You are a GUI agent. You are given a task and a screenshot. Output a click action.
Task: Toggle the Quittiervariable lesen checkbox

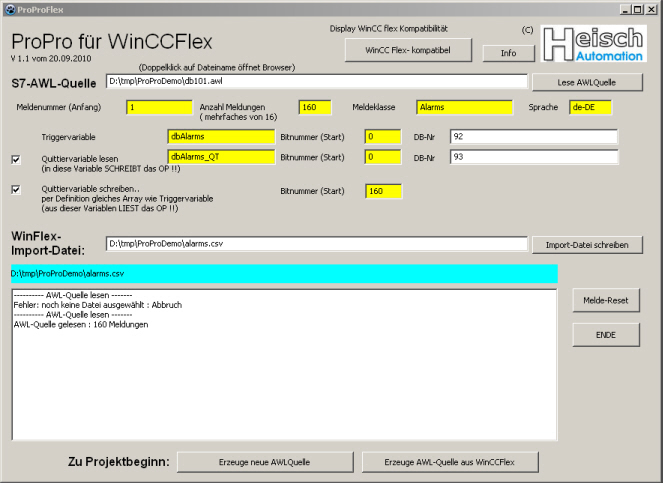point(16,159)
